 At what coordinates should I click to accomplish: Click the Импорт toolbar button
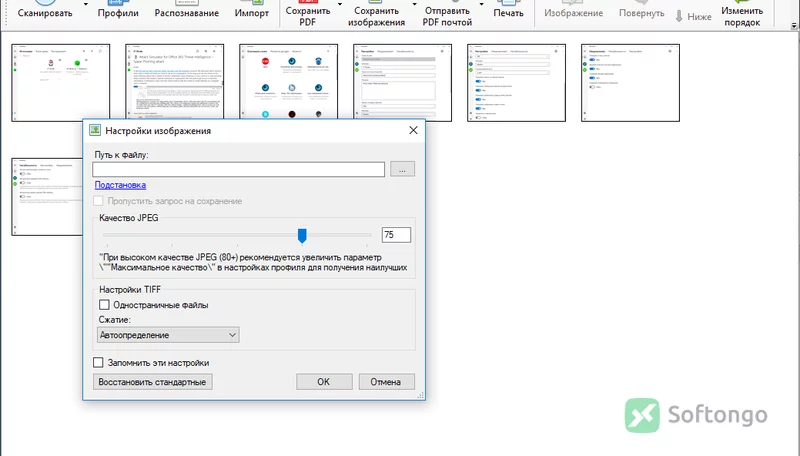coord(252,12)
